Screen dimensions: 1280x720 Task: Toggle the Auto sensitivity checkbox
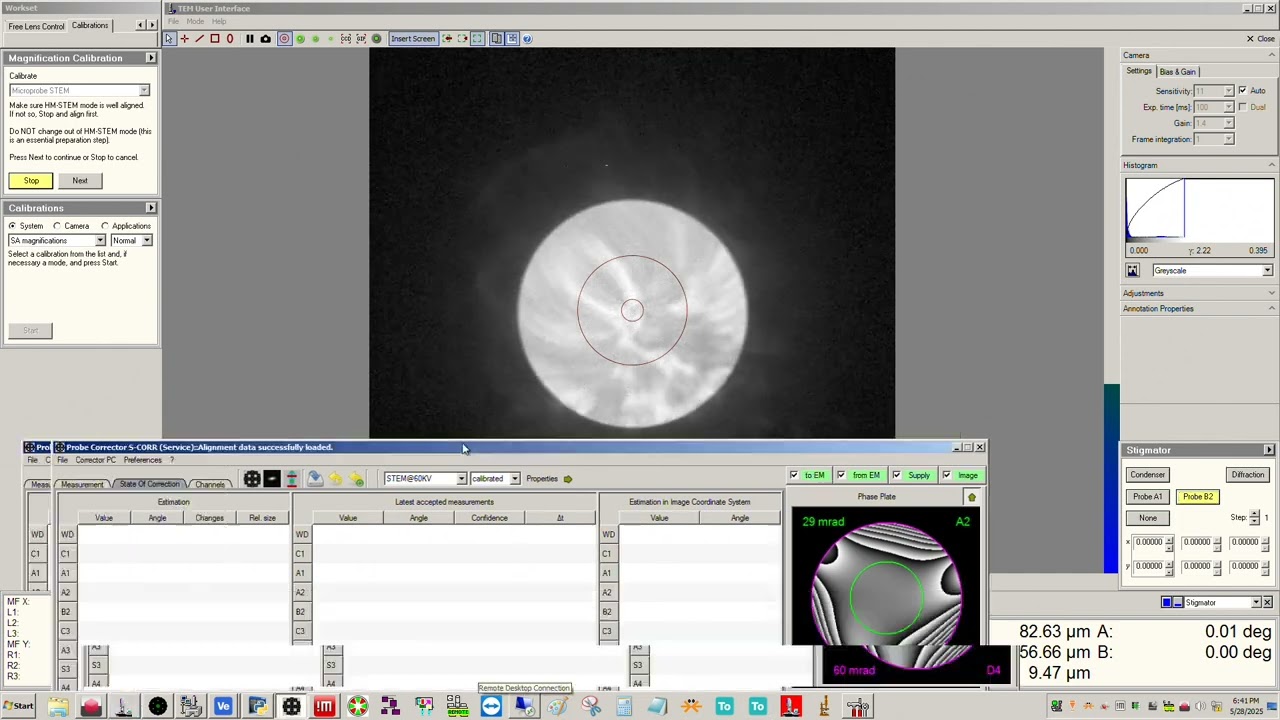1242,91
